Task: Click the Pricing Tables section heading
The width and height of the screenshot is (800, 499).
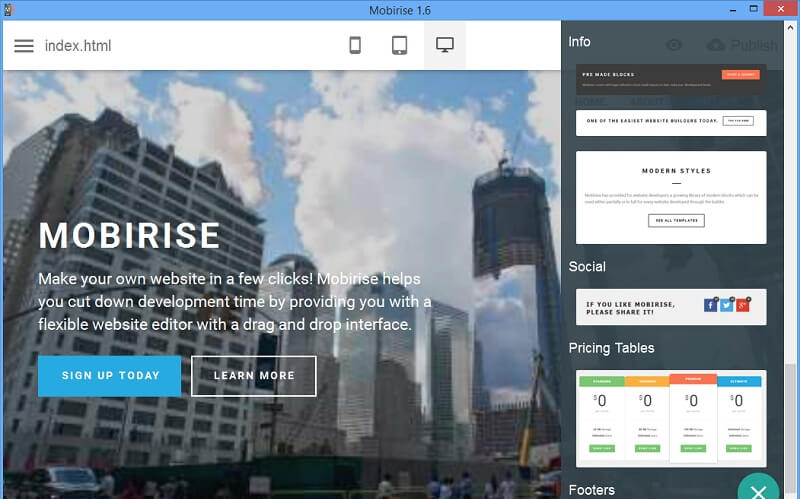Action: coord(611,348)
